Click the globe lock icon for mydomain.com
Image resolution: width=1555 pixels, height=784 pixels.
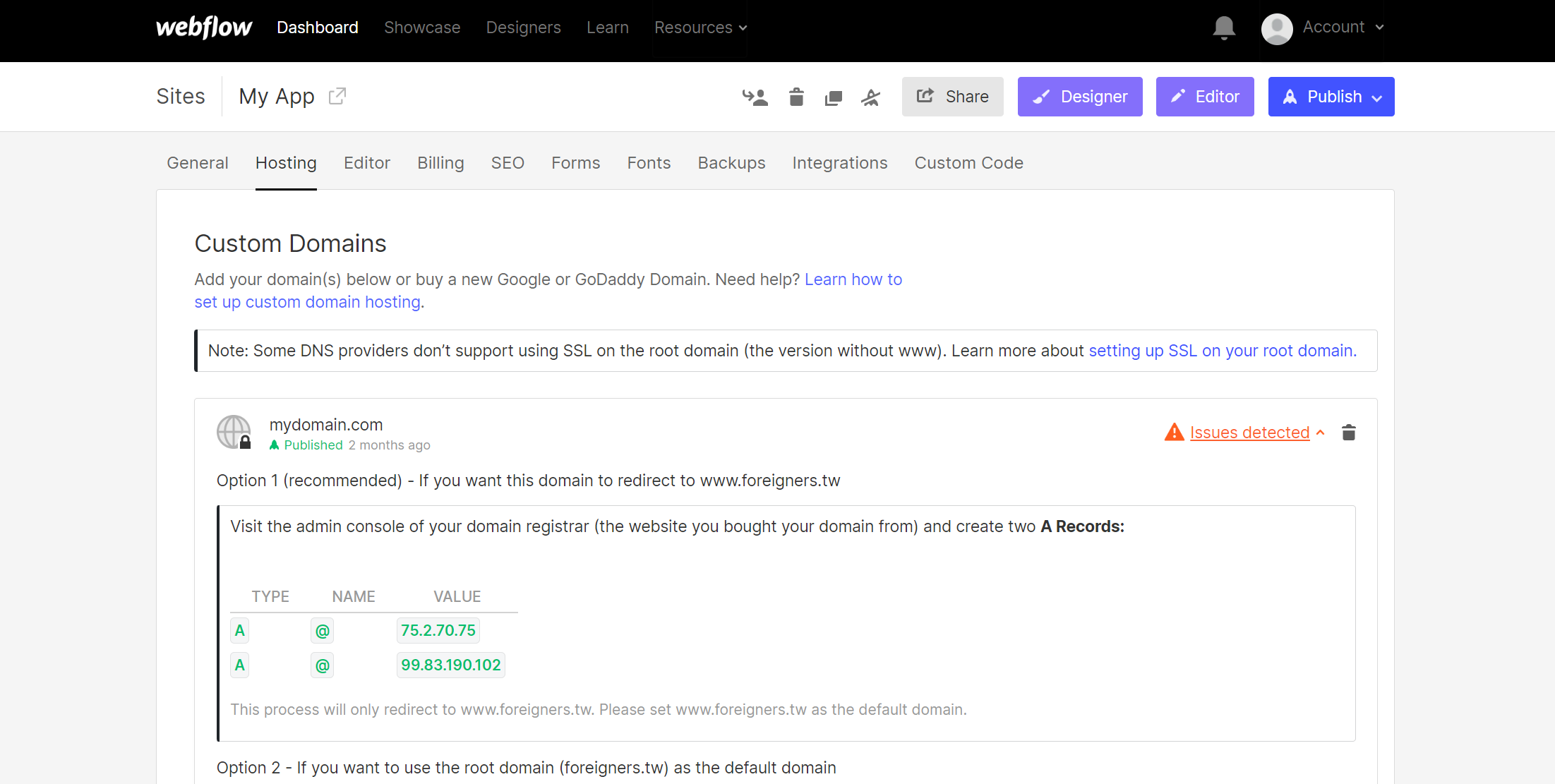[x=234, y=432]
